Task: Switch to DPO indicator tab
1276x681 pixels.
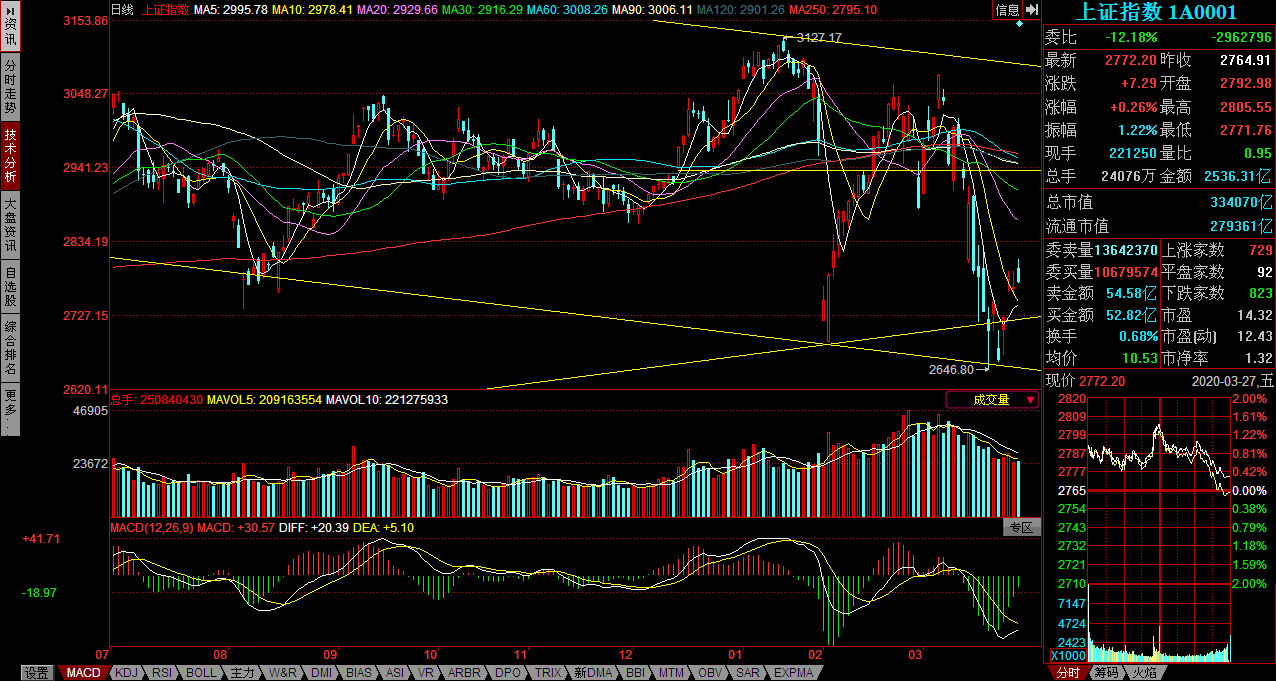Action: click(508, 673)
